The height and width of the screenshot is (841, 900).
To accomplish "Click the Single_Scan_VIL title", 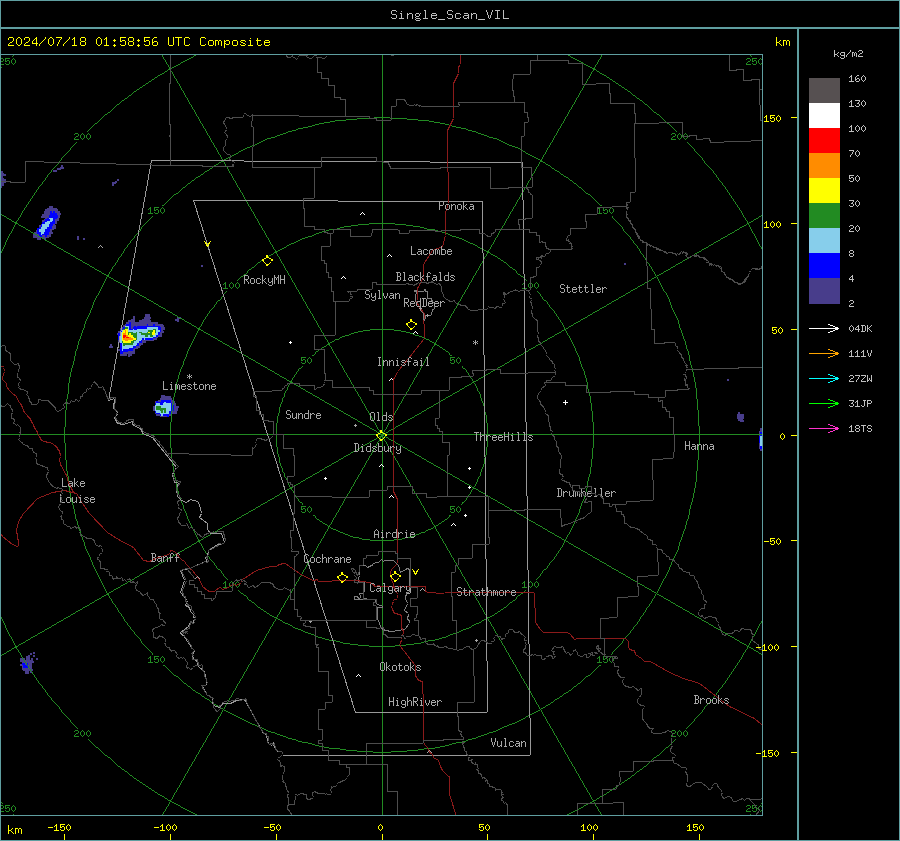I will click(449, 15).
